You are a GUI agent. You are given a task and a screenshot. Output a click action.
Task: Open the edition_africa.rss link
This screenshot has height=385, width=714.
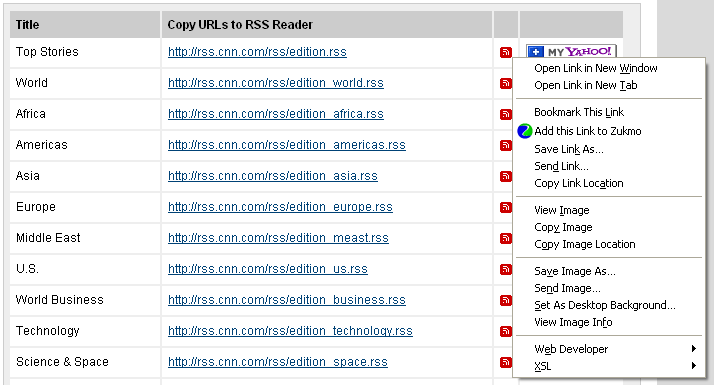coord(276,114)
